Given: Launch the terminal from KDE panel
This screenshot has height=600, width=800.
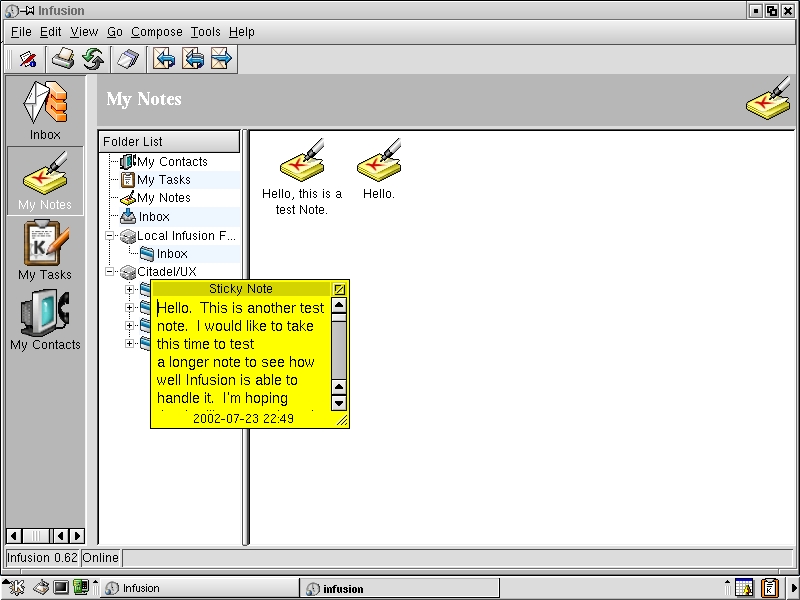Looking at the screenshot, I should click(61, 588).
